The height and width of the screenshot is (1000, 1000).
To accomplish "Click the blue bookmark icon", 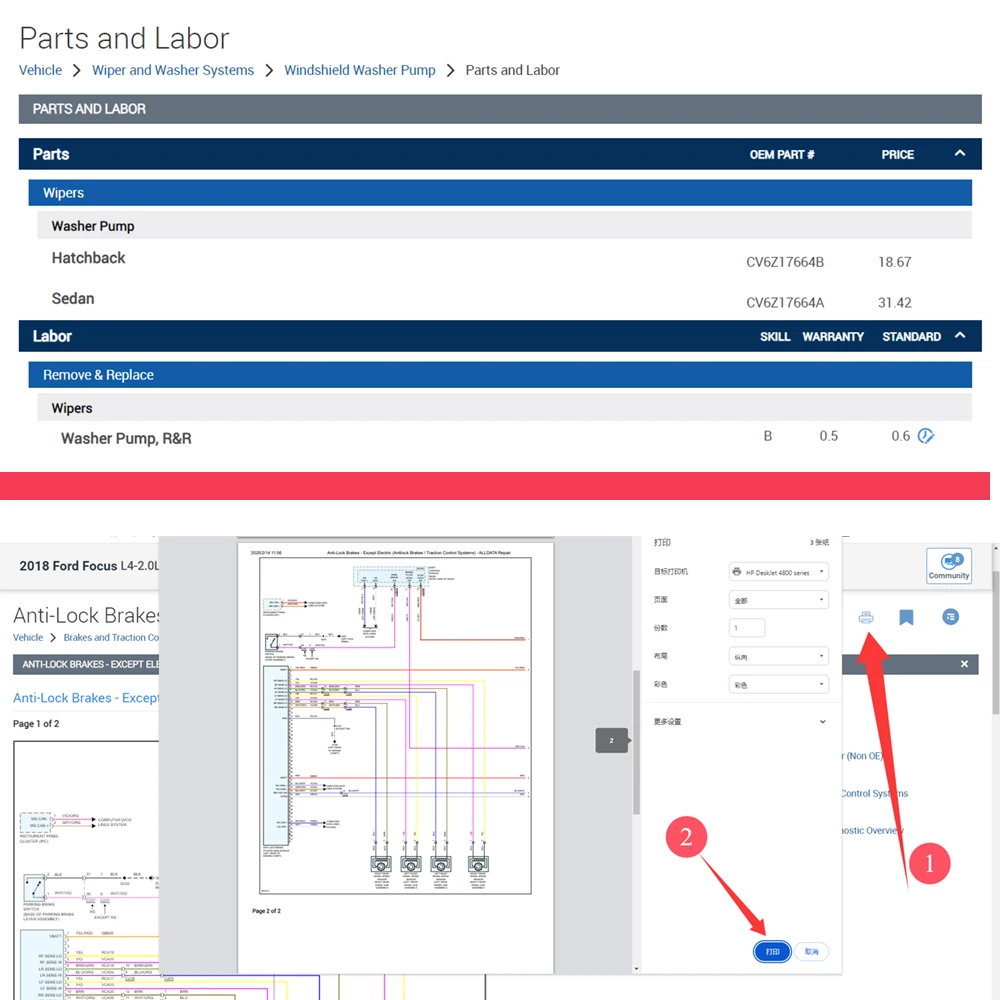I will pyautogui.click(x=906, y=617).
